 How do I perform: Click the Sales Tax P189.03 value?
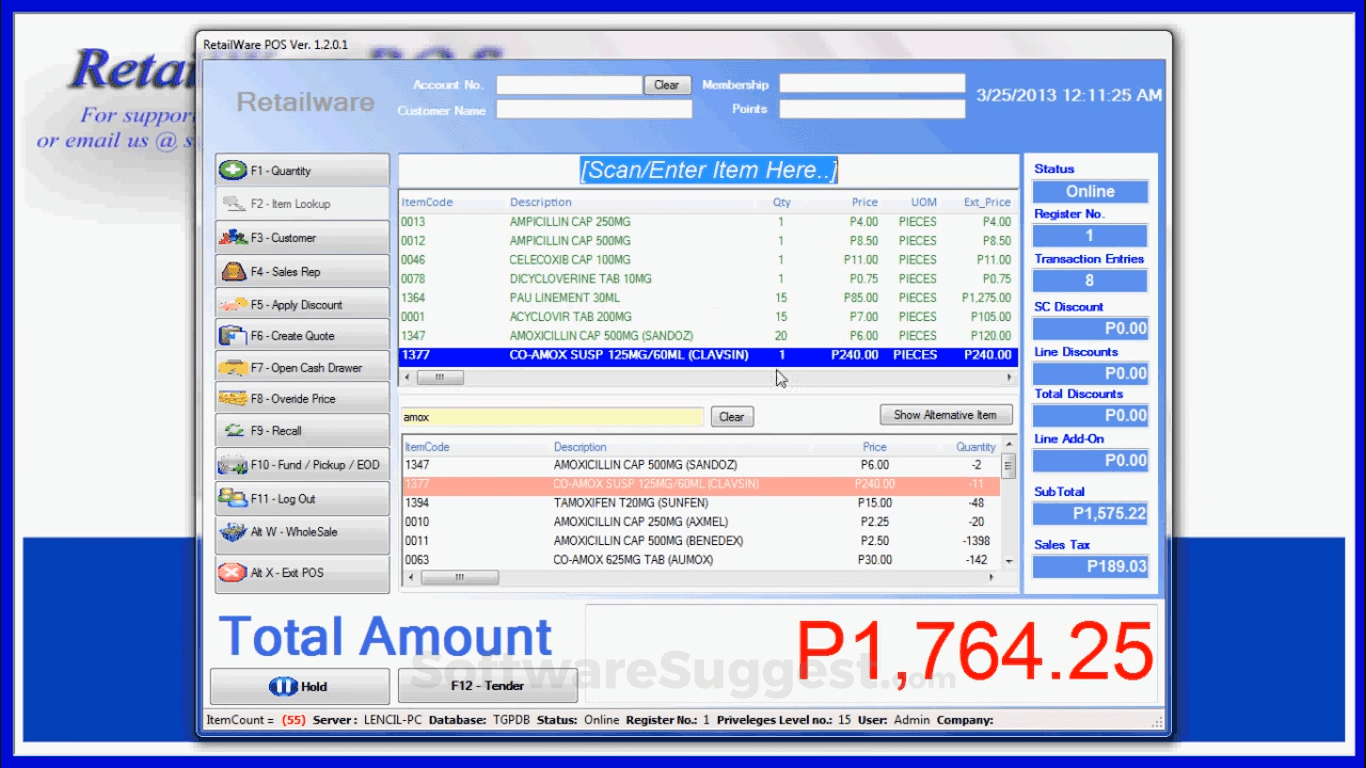(x=1090, y=566)
